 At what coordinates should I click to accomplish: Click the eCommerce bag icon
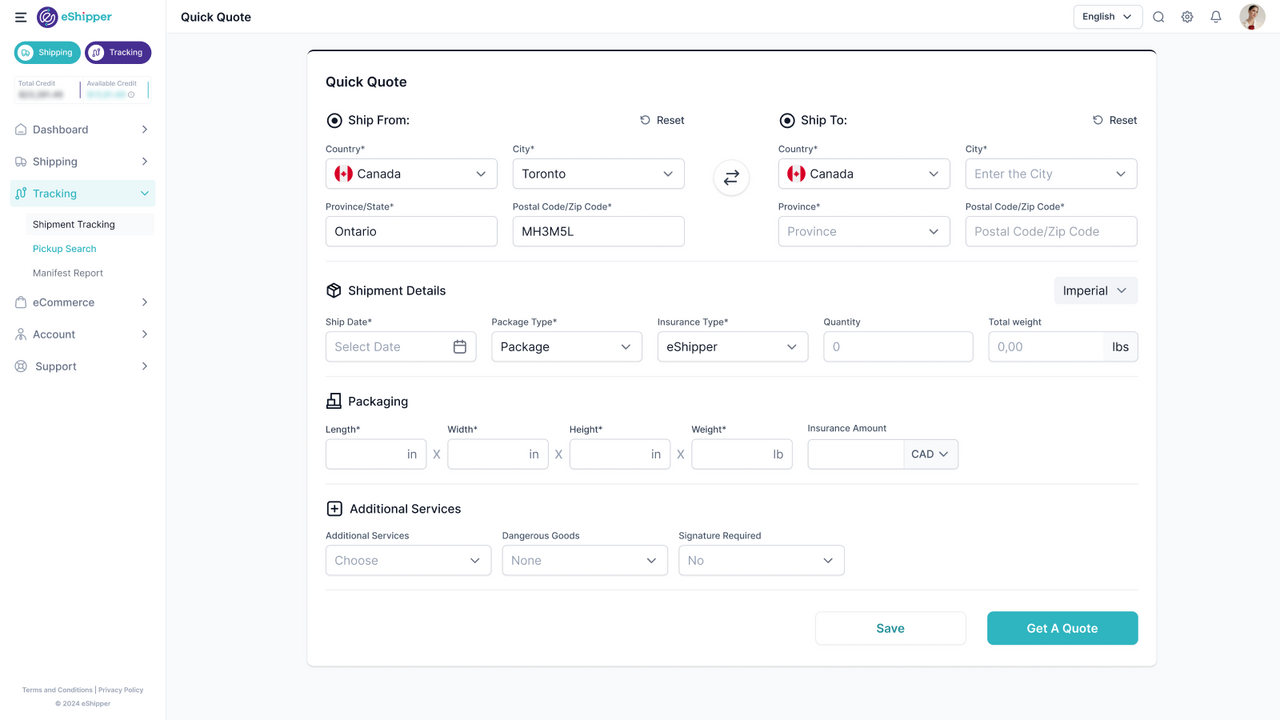(21, 302)
